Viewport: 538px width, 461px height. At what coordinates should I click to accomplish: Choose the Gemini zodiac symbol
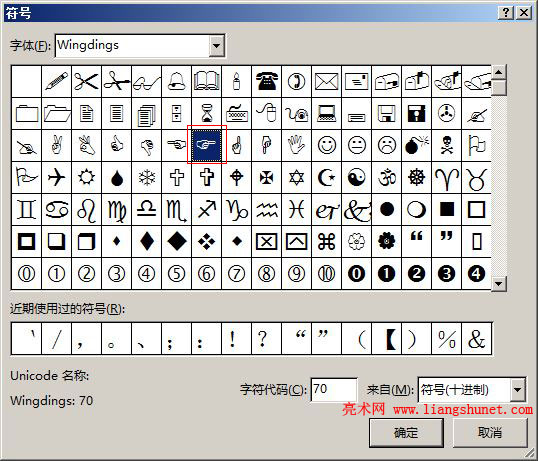click(x=26, y=209)
